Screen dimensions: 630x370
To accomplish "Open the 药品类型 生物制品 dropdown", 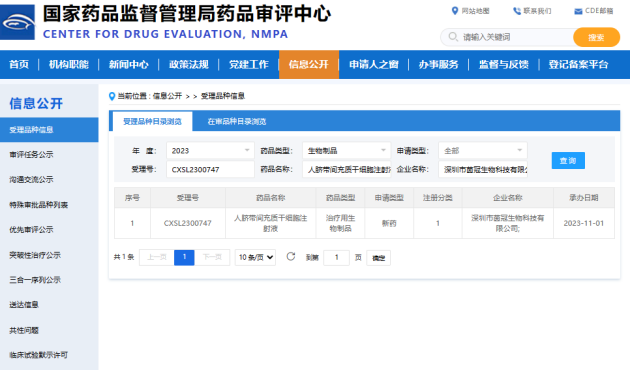I will 346,151.
